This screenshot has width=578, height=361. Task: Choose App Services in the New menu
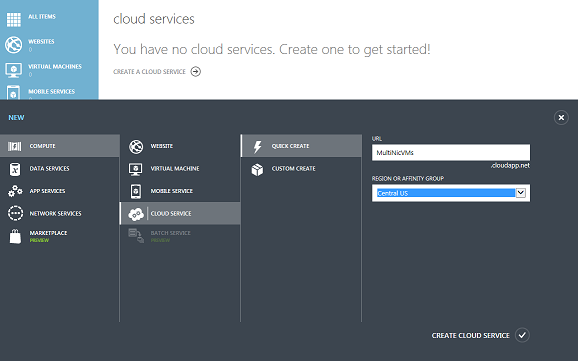(x=60, y=191)
